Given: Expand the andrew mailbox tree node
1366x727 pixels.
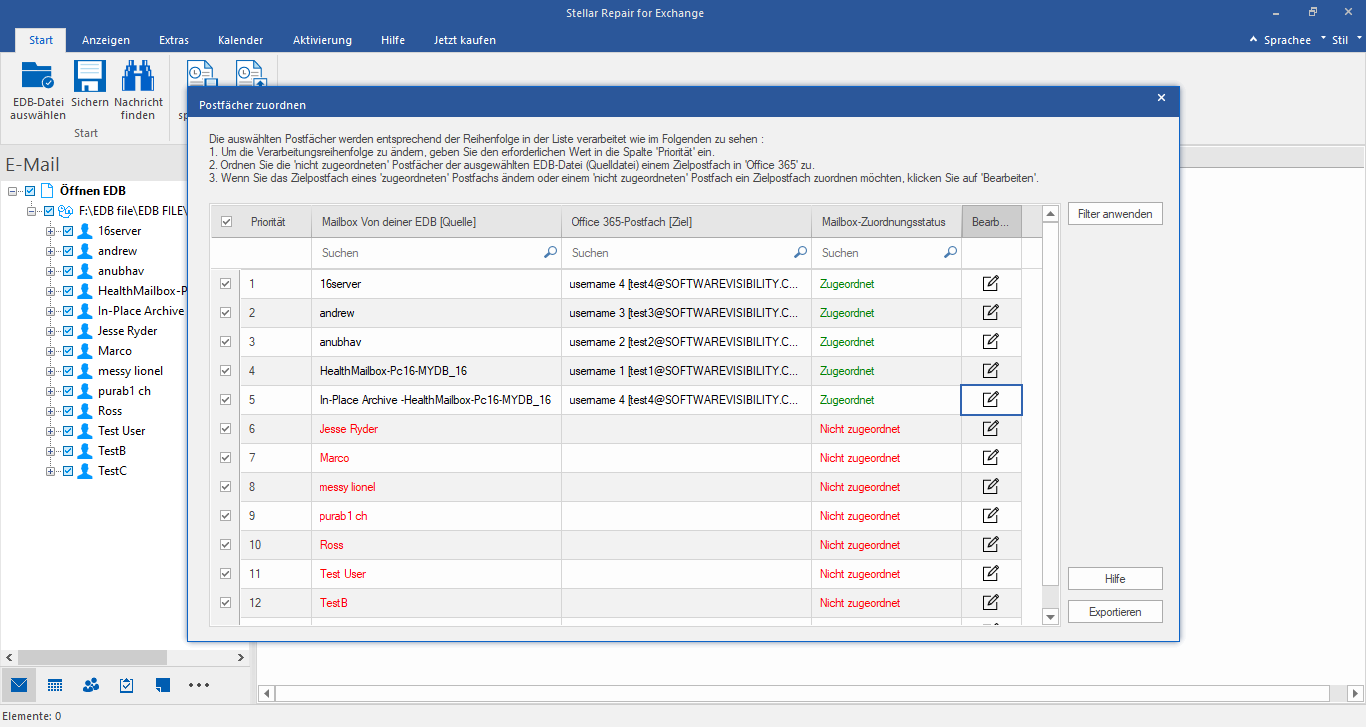Looking at the screenshot, I should [x=51, y=251].
